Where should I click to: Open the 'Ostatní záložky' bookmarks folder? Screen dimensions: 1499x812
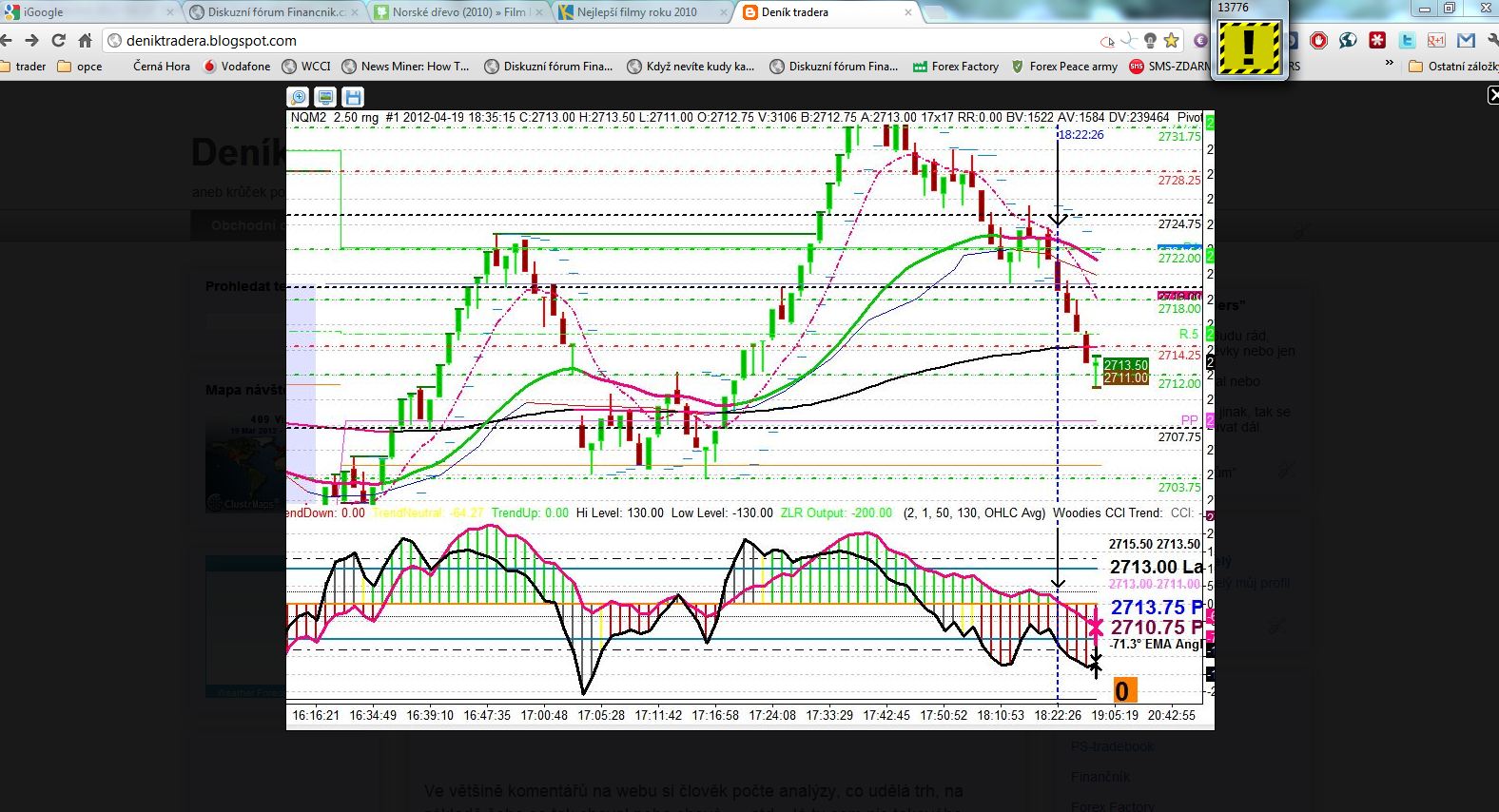pos(1453,67)
